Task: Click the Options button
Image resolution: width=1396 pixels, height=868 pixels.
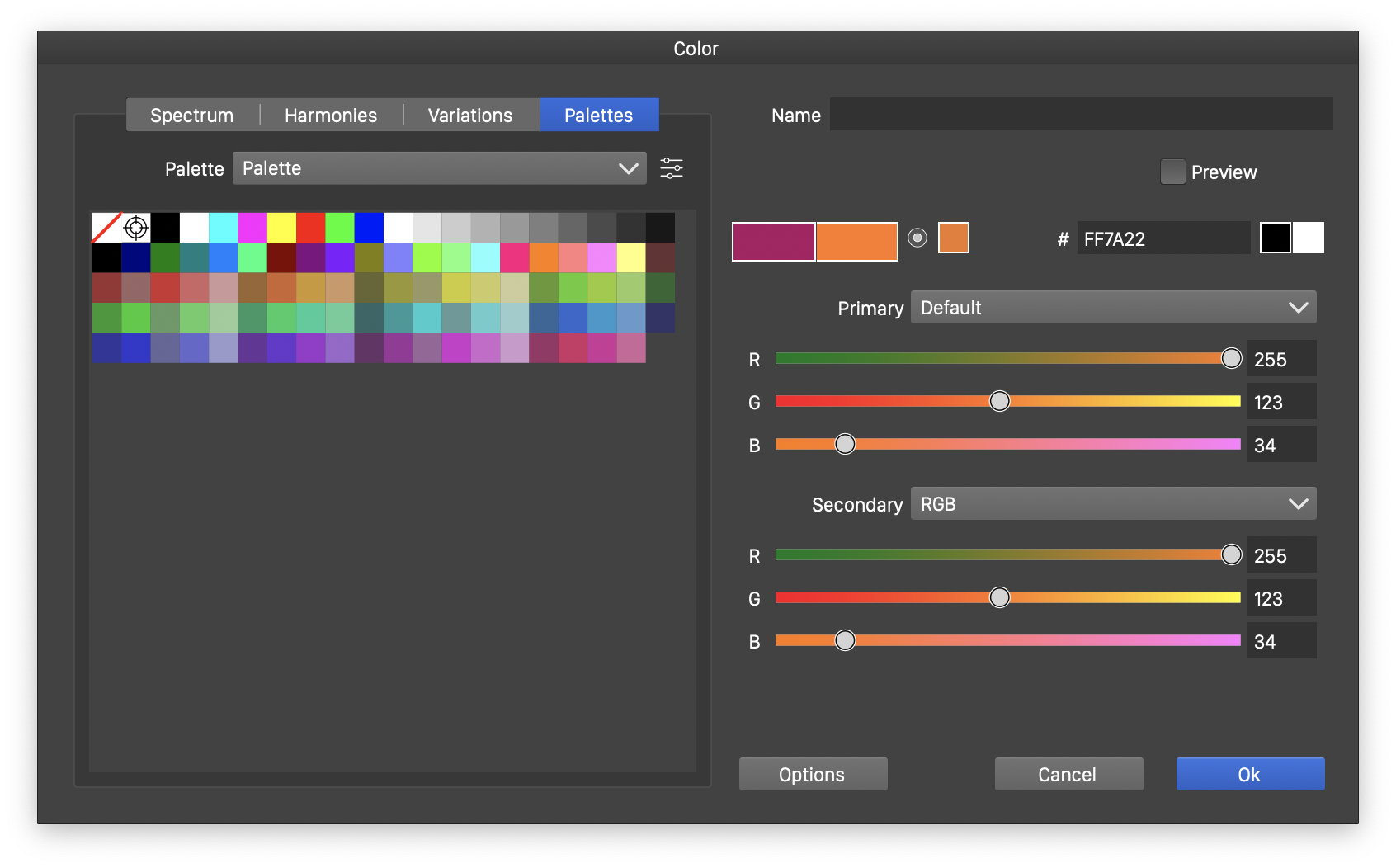Action: click(x=813, y=774)
